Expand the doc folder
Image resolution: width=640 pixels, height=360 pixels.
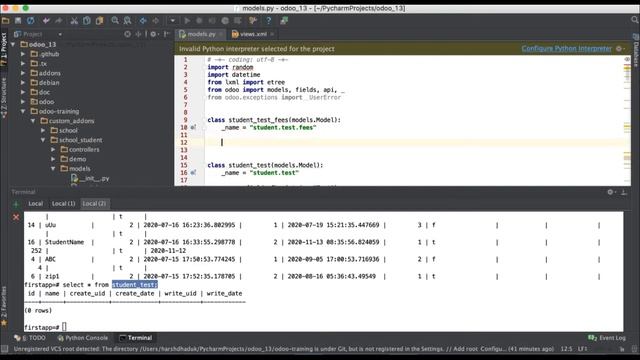tap(23, 92)
